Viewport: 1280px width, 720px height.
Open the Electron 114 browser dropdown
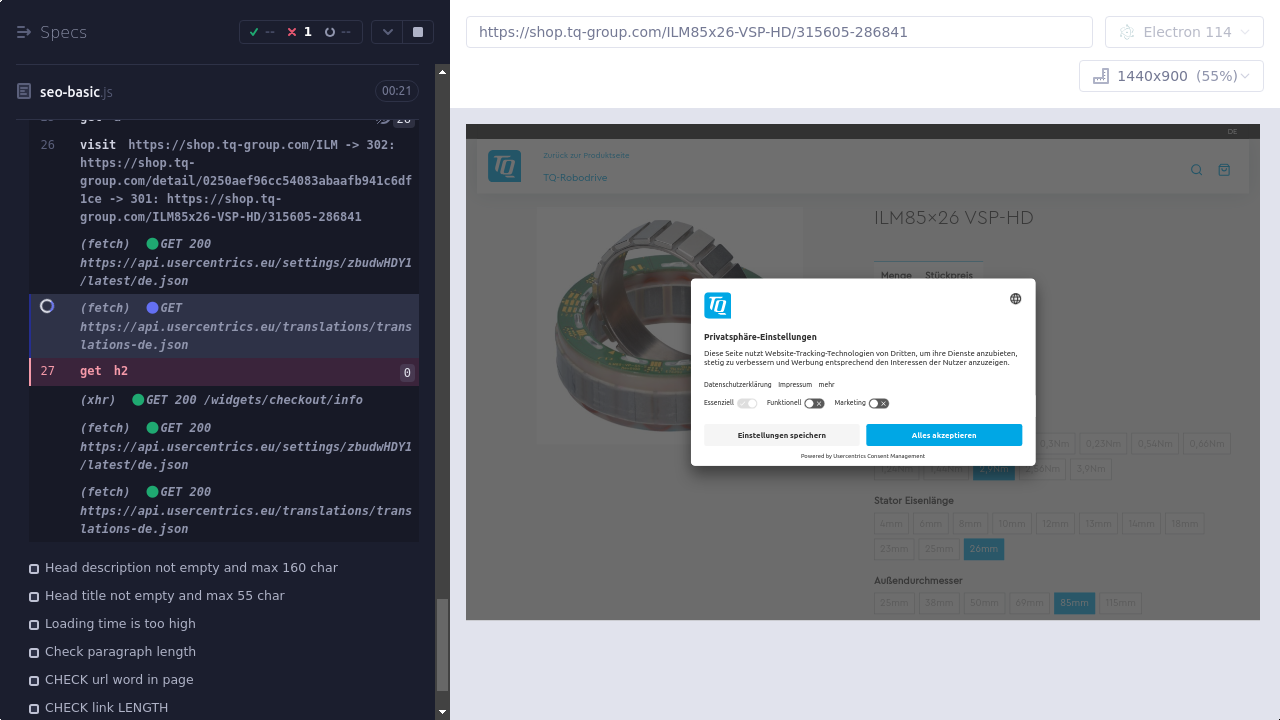click(x=1184, y=32)
